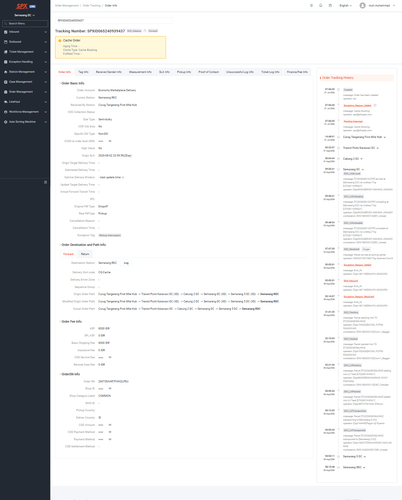Click the info icon beside Exception_Reason_Added

[x=375, y=105]
